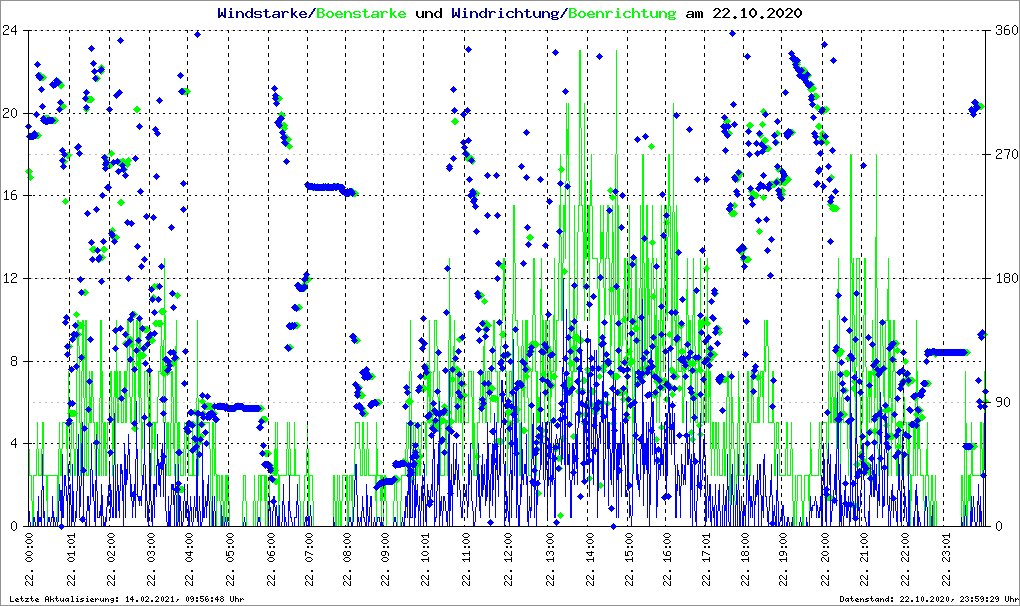The width and height of the screenshot is (1020, 606).
Task: Click 'Letzte Aktualisierung' footer text
Action: tap(64, 599)
